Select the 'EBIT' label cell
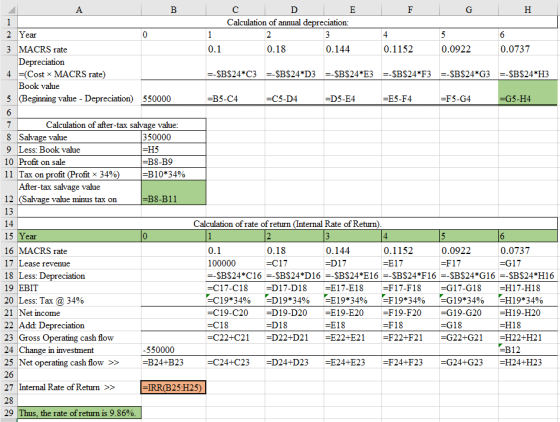This screenshot has width=560, height=422. (79, 288)
